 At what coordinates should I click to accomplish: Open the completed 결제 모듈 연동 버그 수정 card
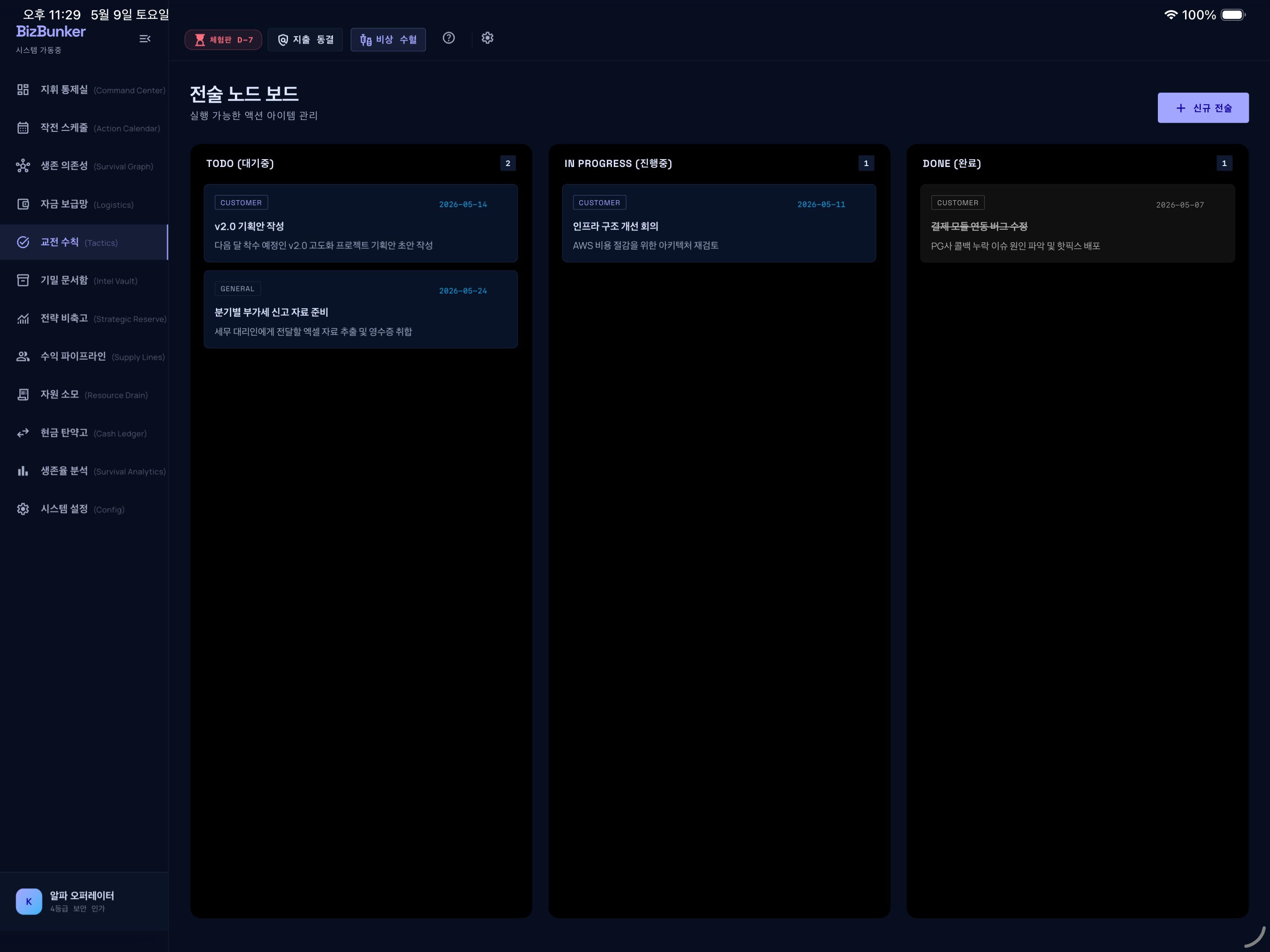1077,223
